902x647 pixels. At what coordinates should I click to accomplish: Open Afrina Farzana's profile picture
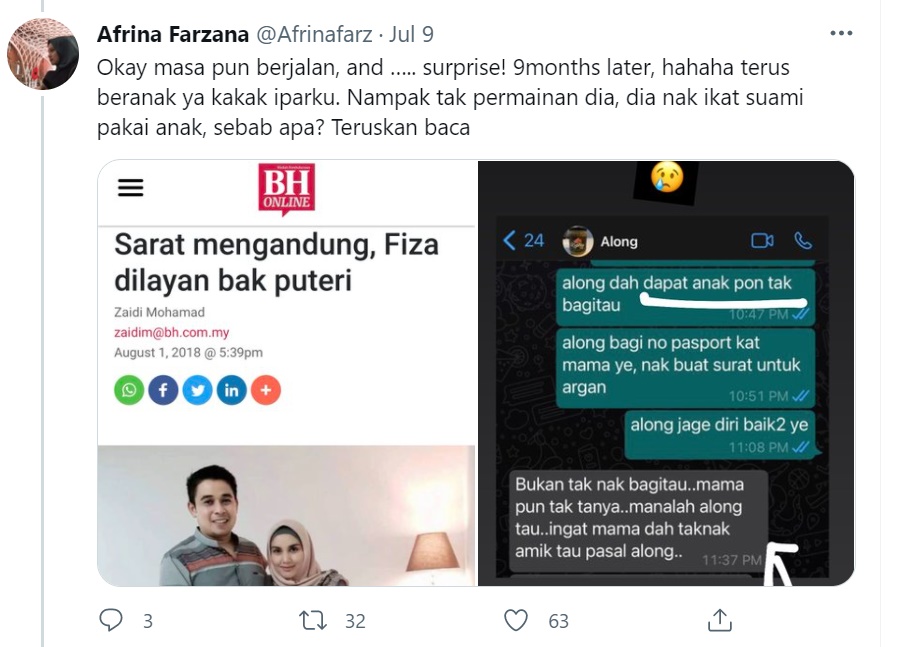(x=43, y=54)
